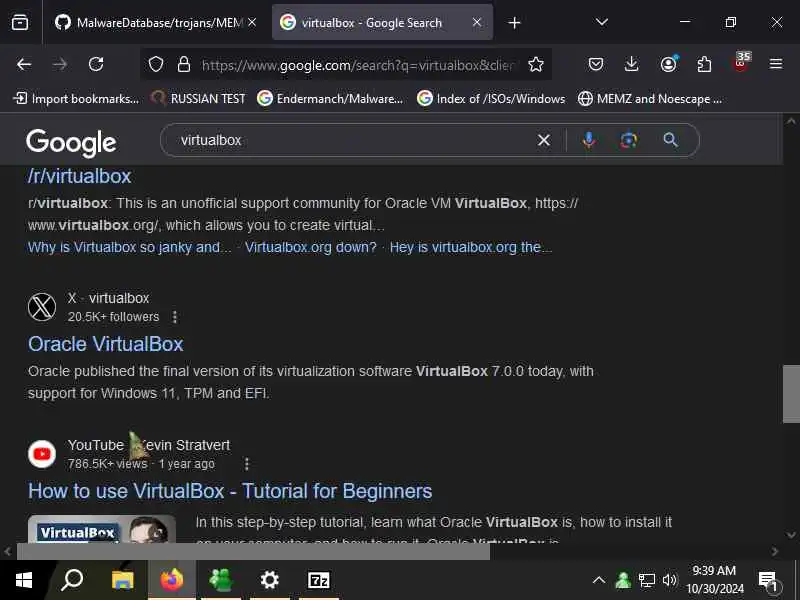Clear the Google search box text
This screenshot has width=800, height=600.
[x=544, y=140]
